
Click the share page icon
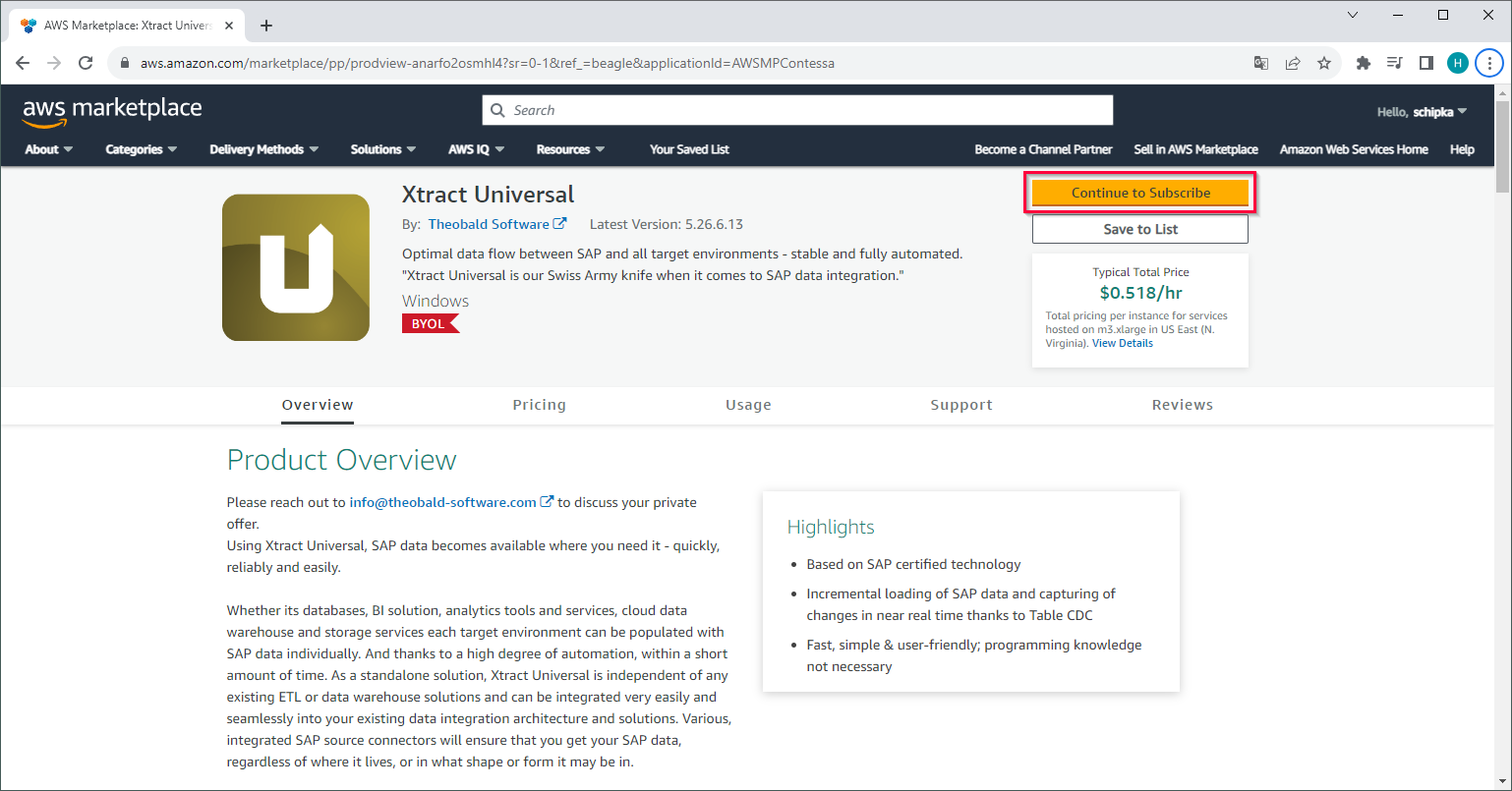pyautogui.click(x=1293, y=63)
